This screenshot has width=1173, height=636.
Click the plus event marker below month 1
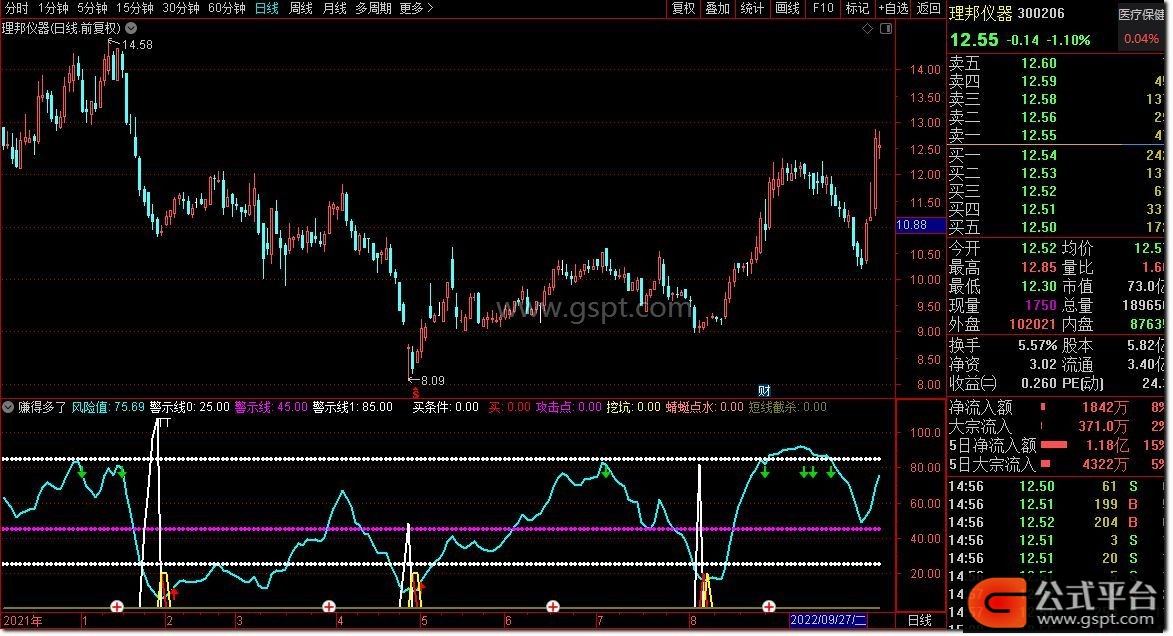tap(117, 606)
